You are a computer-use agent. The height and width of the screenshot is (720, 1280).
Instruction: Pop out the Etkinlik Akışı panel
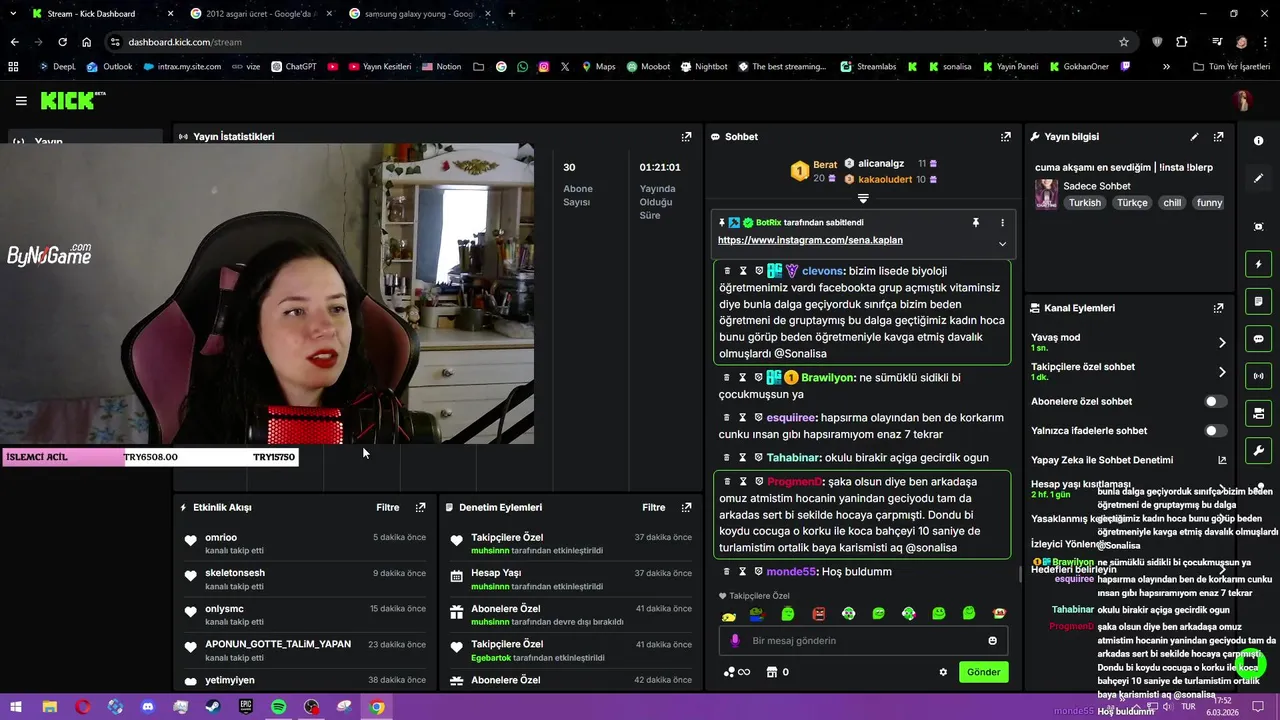(x=420, y=508)
